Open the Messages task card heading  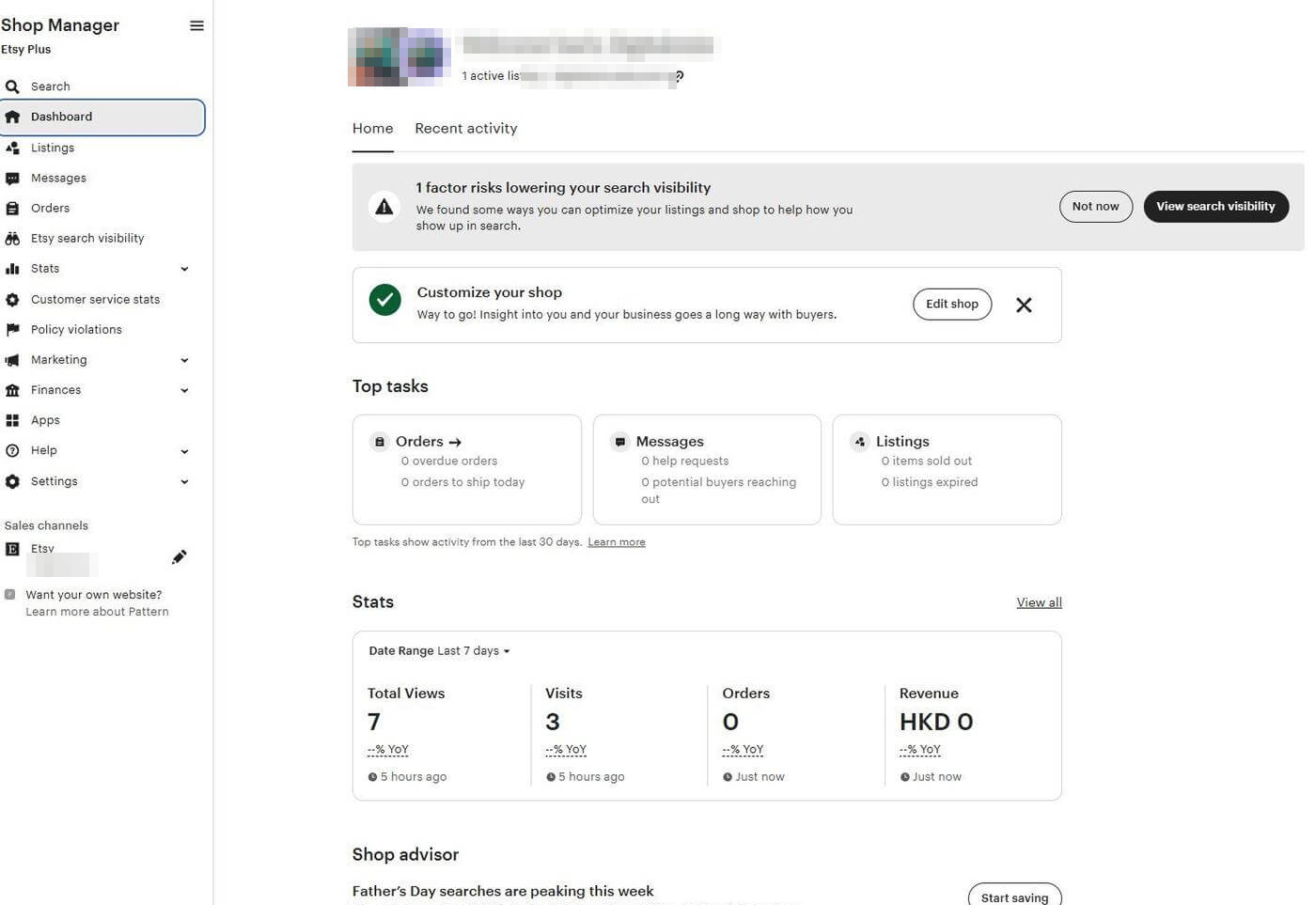click(x=669, y=442)
